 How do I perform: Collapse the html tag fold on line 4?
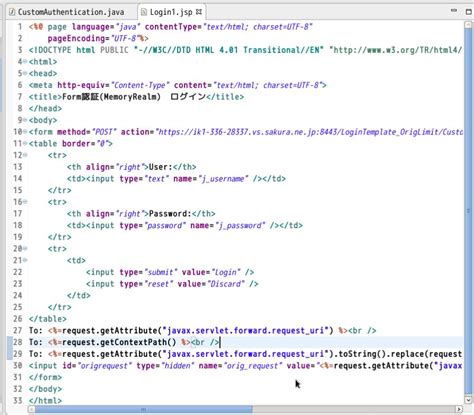pos(25,62)
